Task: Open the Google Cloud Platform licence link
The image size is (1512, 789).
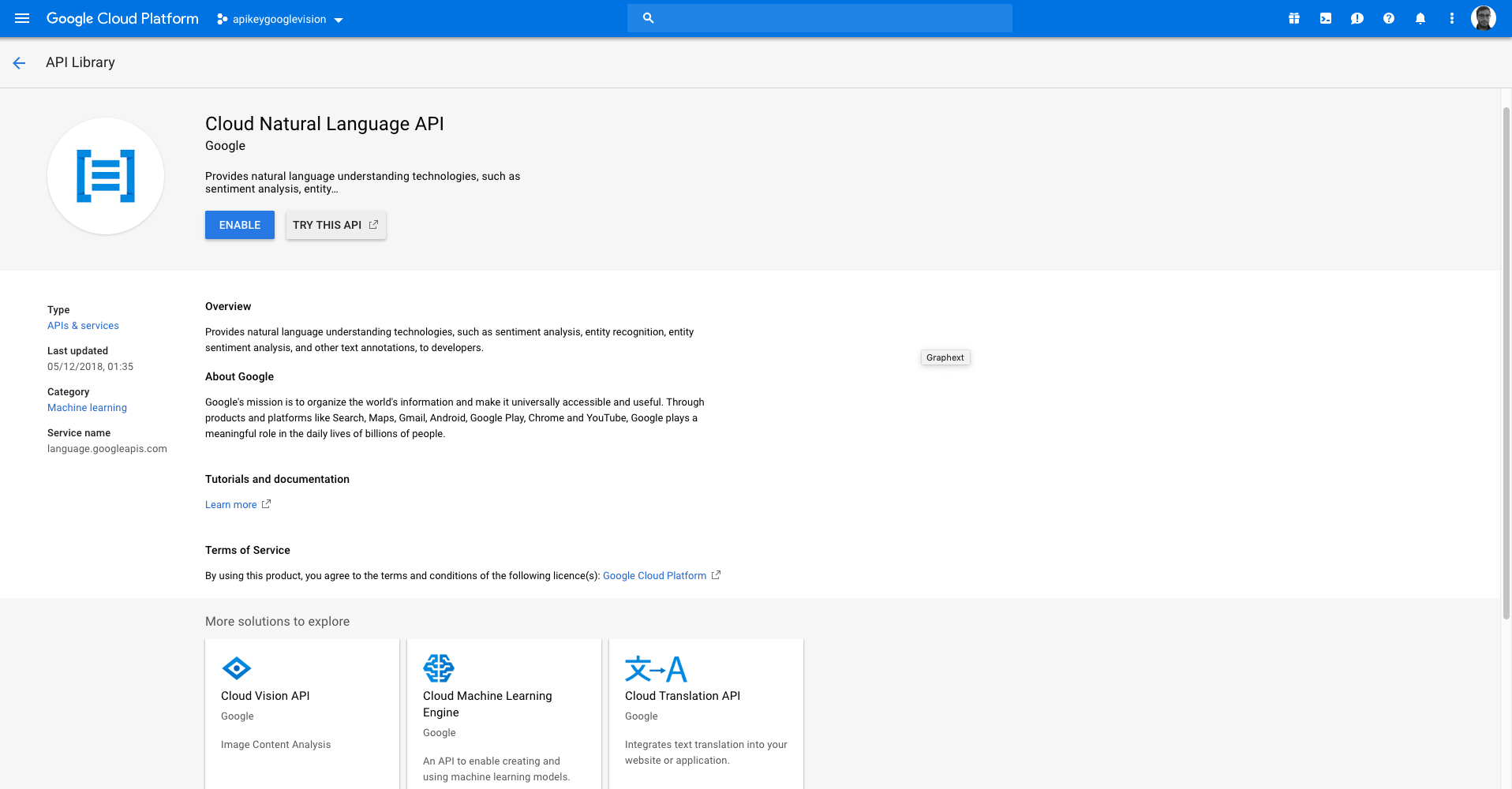Action: 654,576
